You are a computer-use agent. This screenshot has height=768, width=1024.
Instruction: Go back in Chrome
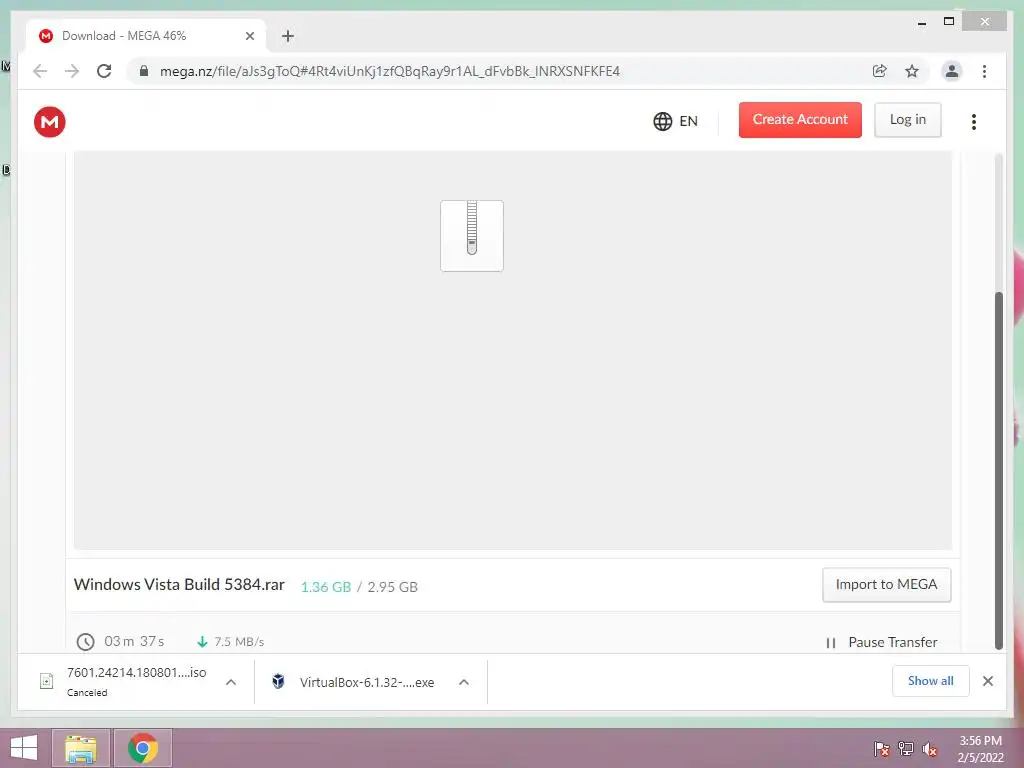coord(40,71)
